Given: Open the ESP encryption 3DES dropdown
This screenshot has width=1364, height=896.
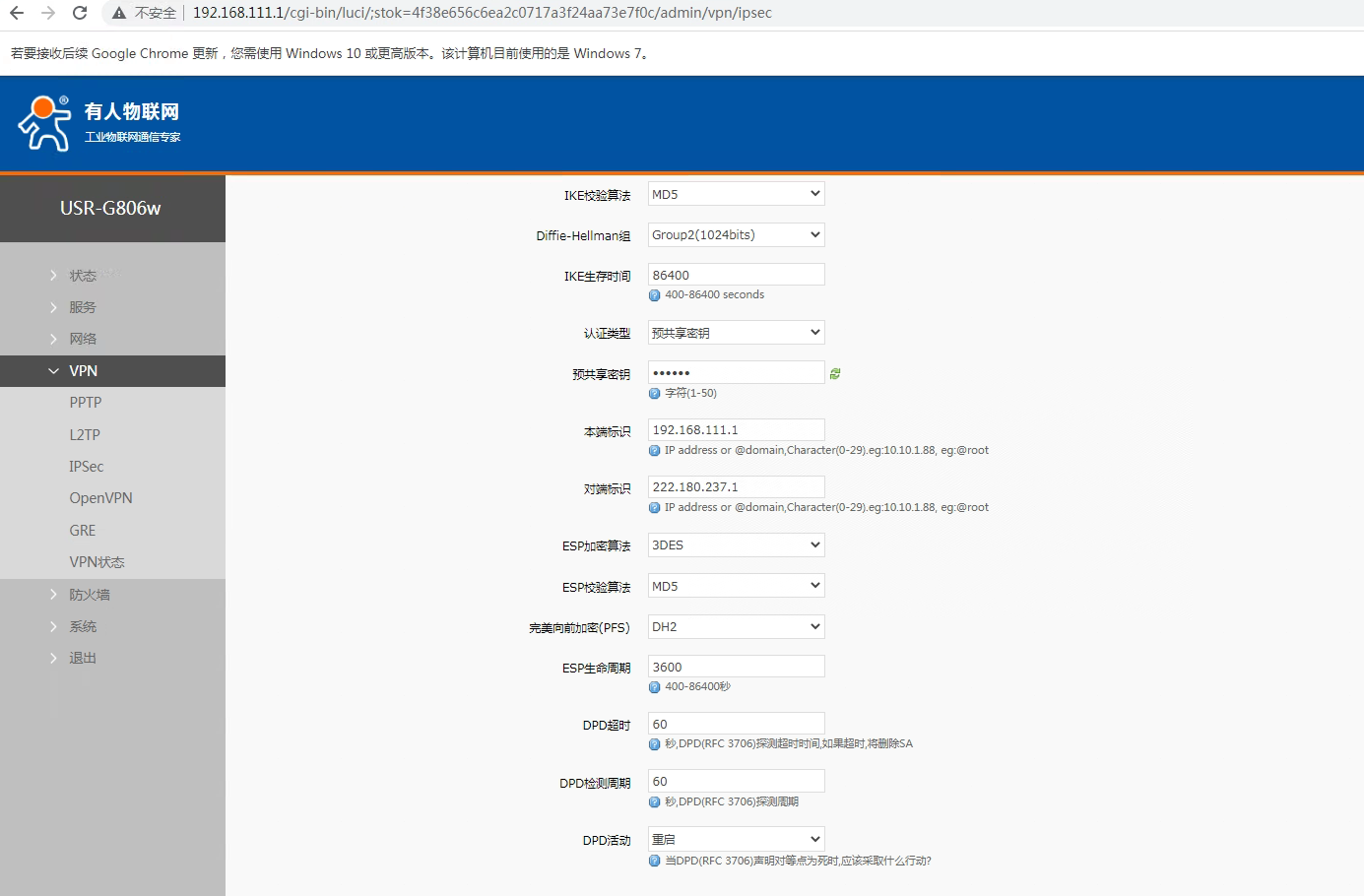Looking at the screenshot, I should pyautogui.click(x=736, y=544).
